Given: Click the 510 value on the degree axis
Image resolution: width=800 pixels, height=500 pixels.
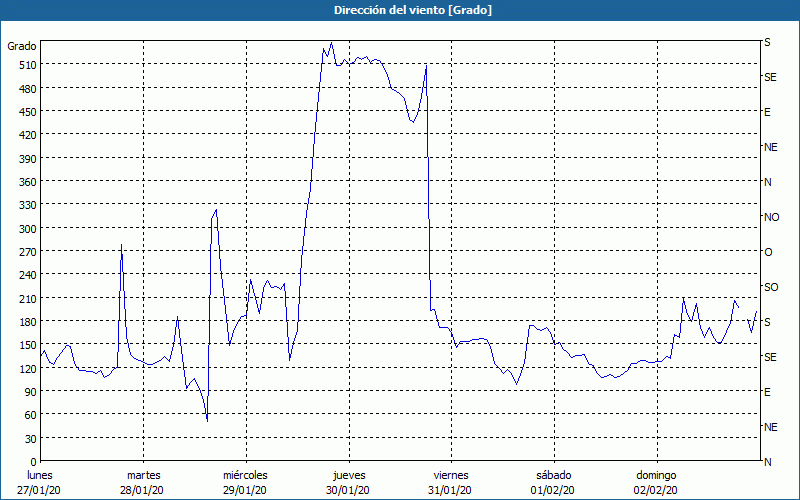Looking at the screenshot, I should (x=27, y=65).
